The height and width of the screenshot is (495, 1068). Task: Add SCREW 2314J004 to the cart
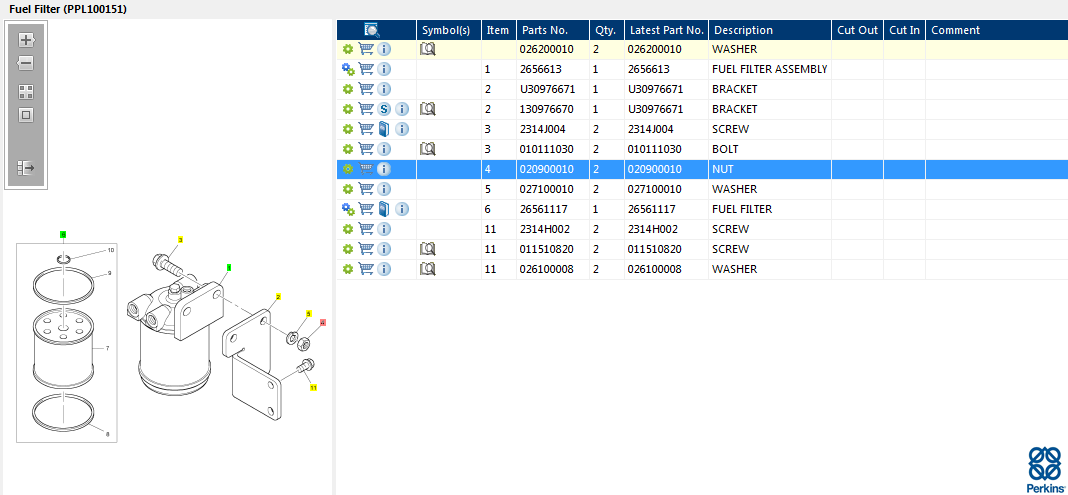tap(366, 129)
